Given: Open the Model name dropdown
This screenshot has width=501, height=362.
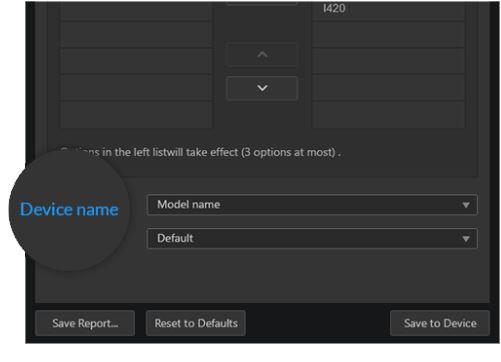Looking at the screenshot, I should pyautogui.click(x=312, y=205).
